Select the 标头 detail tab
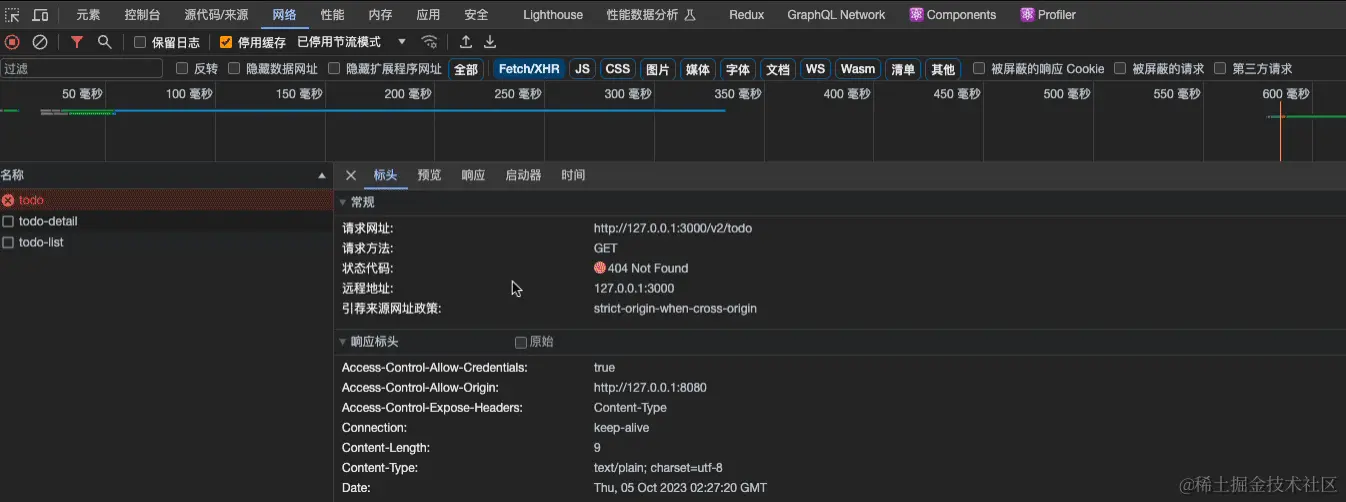The image size is (1346, 502). [385, 175]
